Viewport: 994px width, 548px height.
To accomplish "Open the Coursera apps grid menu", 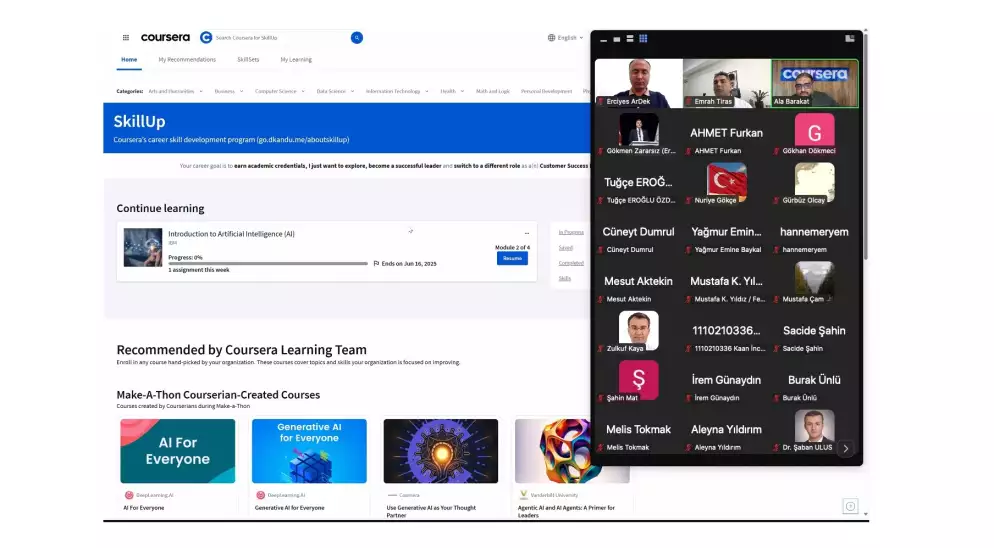I will (126, 37).
